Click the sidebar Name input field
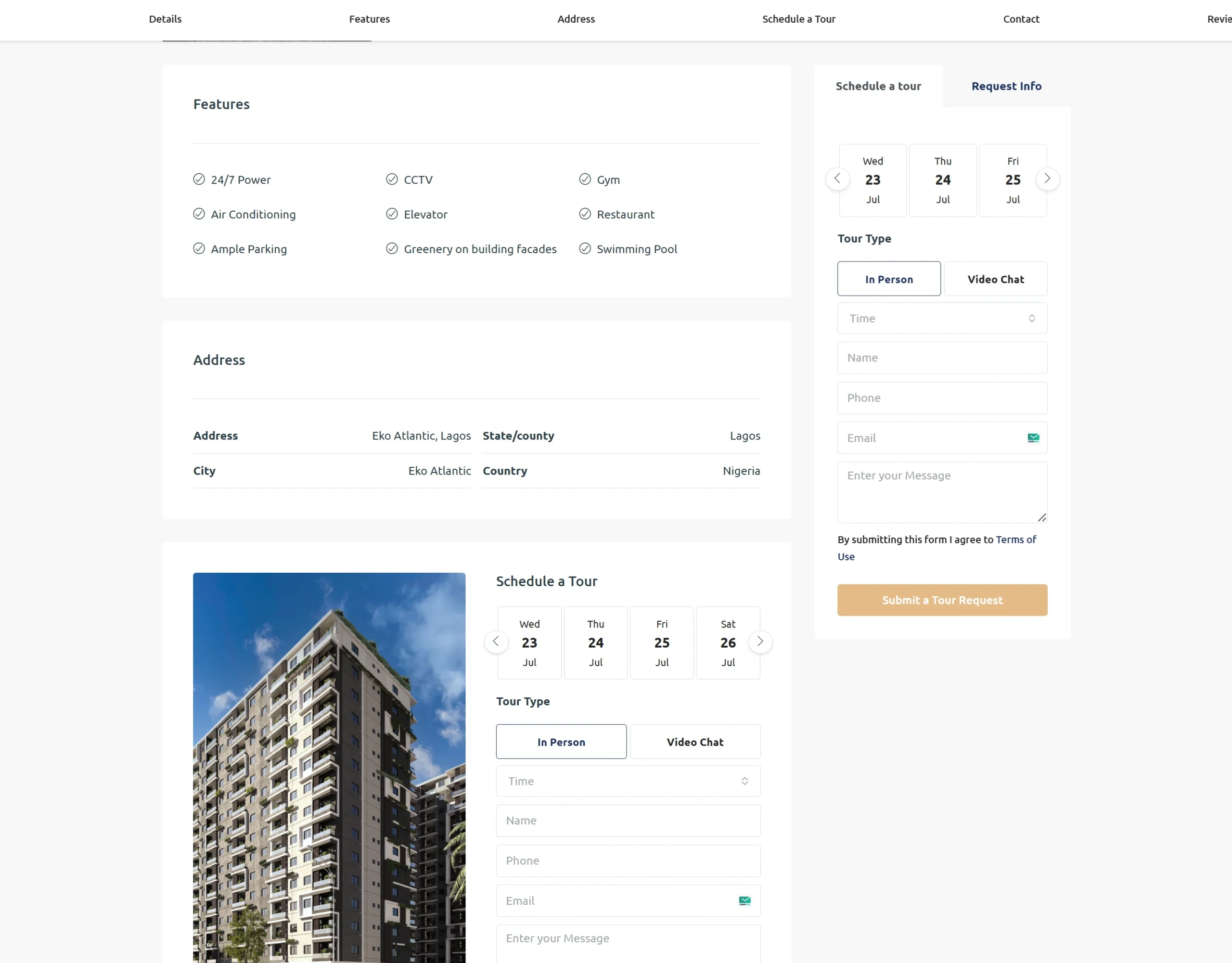This screenshot has height=963, width=1232. (941, 358)
